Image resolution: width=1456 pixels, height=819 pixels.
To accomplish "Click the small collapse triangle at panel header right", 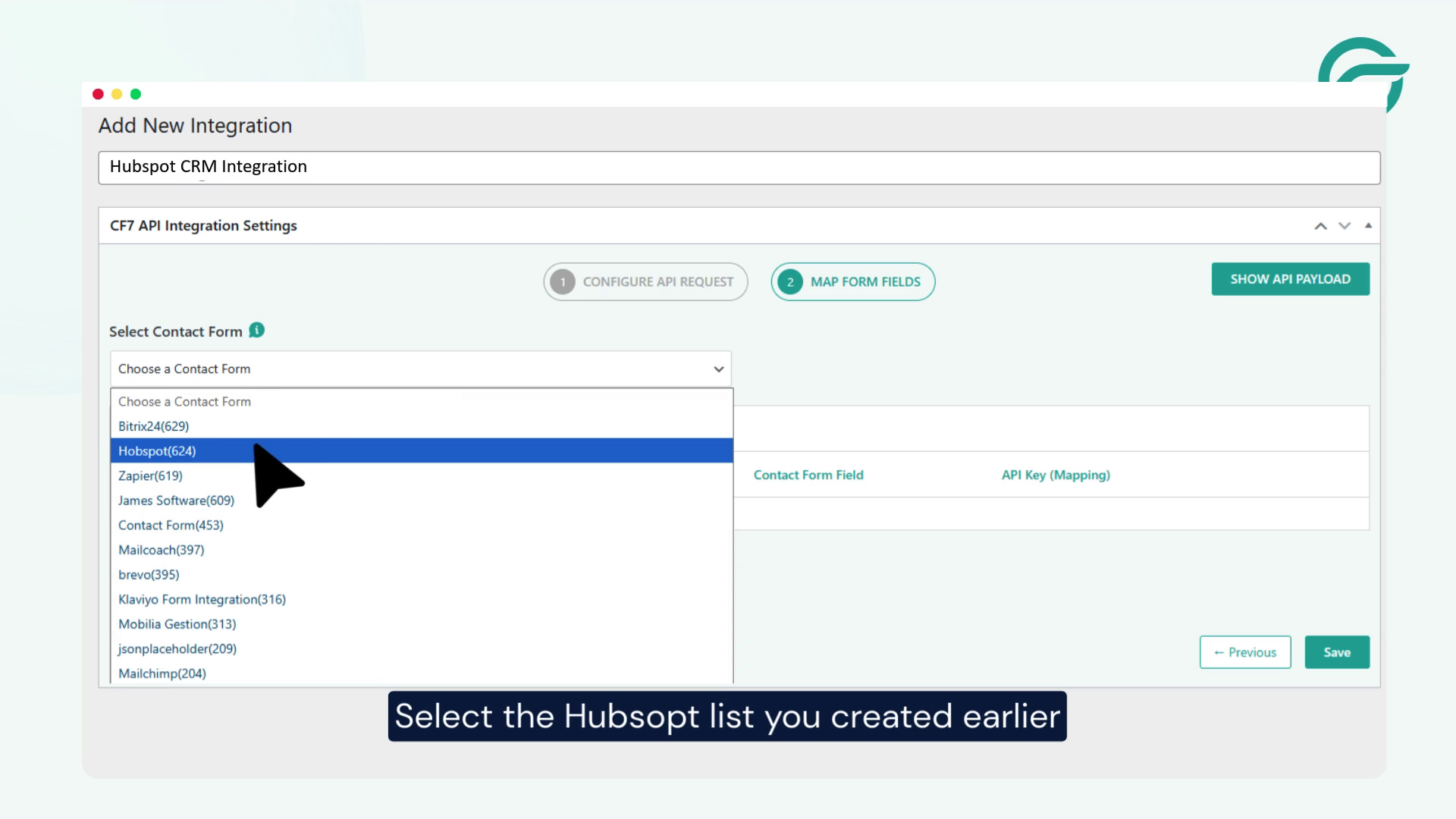I will 1368,225.
